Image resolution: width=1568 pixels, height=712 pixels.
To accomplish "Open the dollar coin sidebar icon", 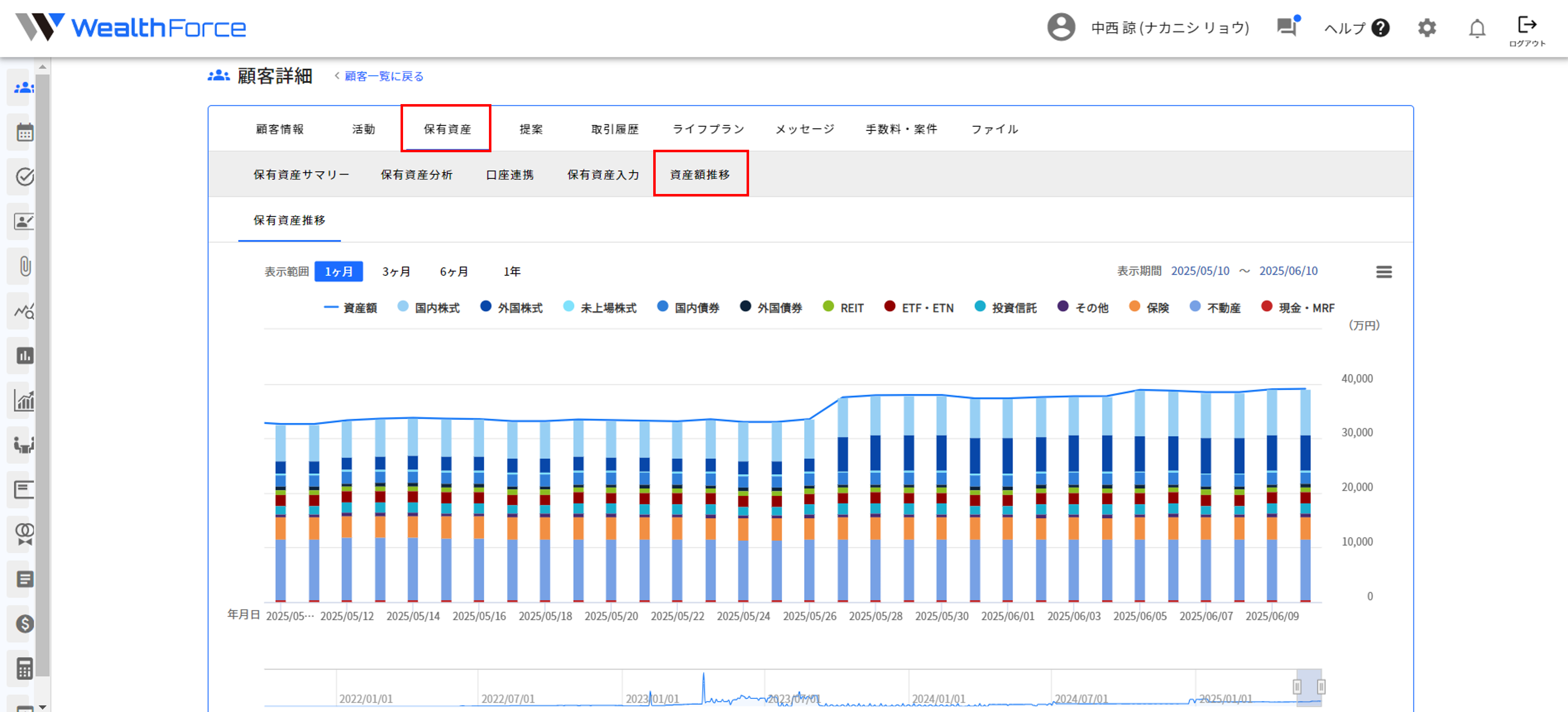I will pos(24,624).
